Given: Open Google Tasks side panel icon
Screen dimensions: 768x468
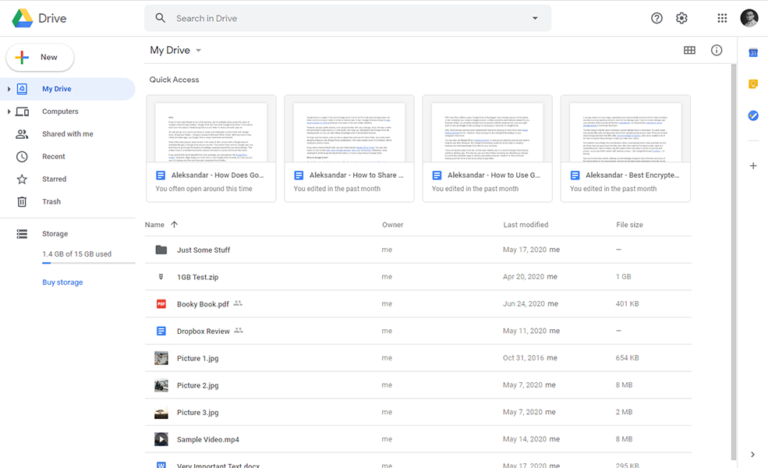Looking at the screenshot, I should click(753, 116).
